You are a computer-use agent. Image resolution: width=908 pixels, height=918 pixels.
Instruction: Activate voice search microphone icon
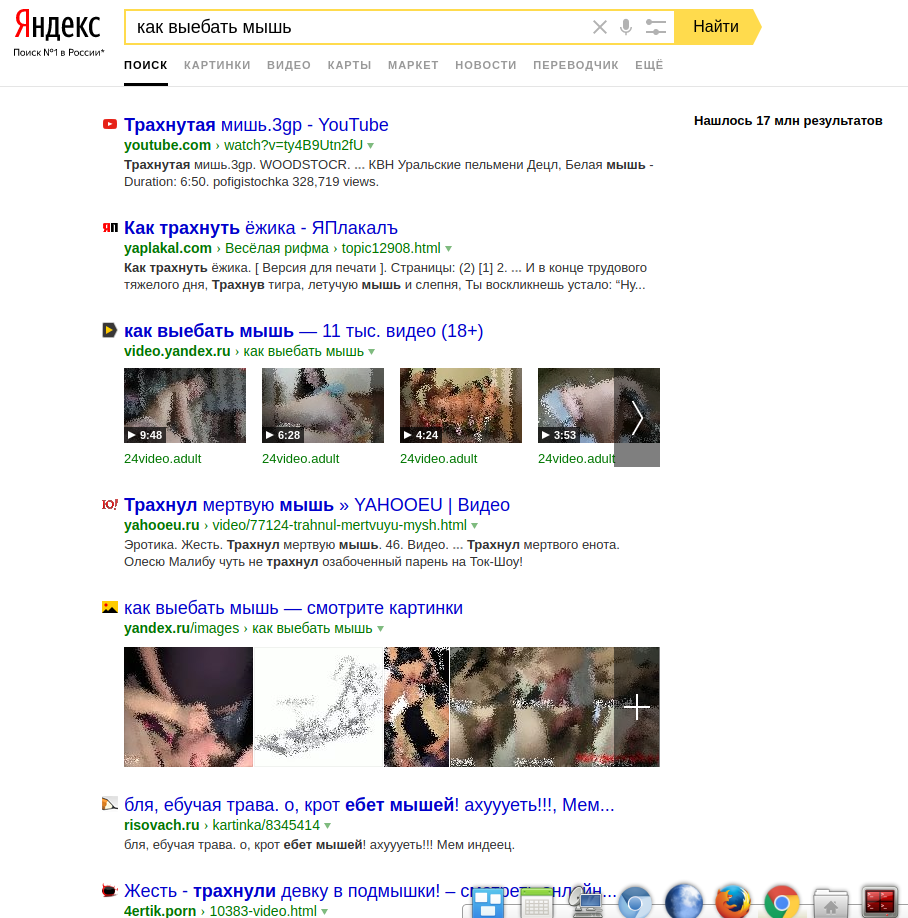[626, 27]
